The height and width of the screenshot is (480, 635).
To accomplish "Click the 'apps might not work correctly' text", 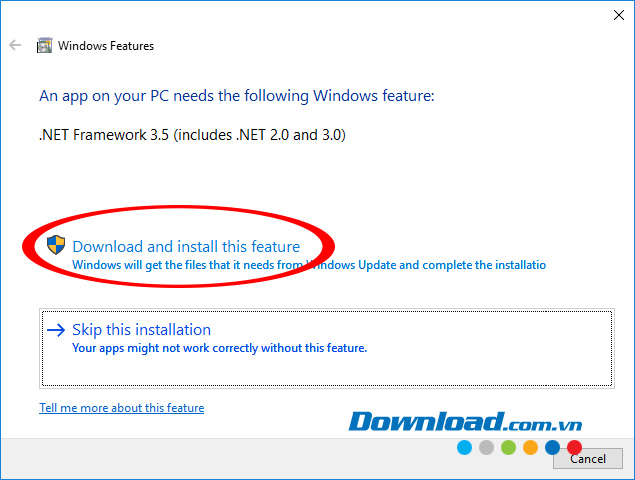I will pos(220,349).
